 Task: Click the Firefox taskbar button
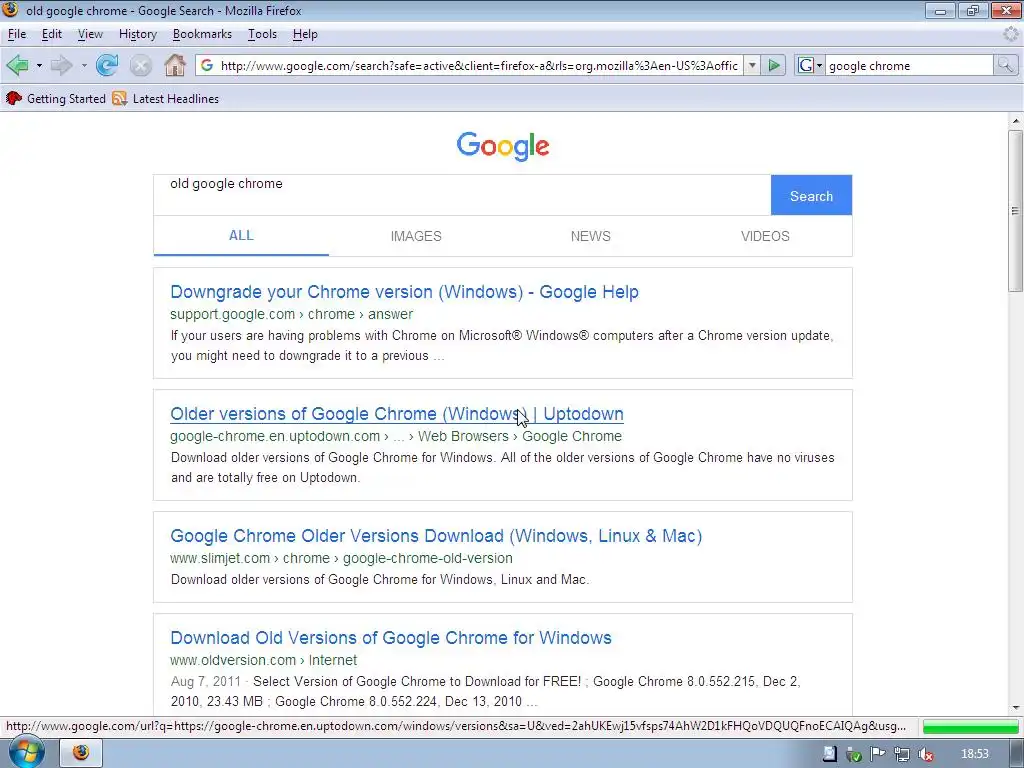81,752
